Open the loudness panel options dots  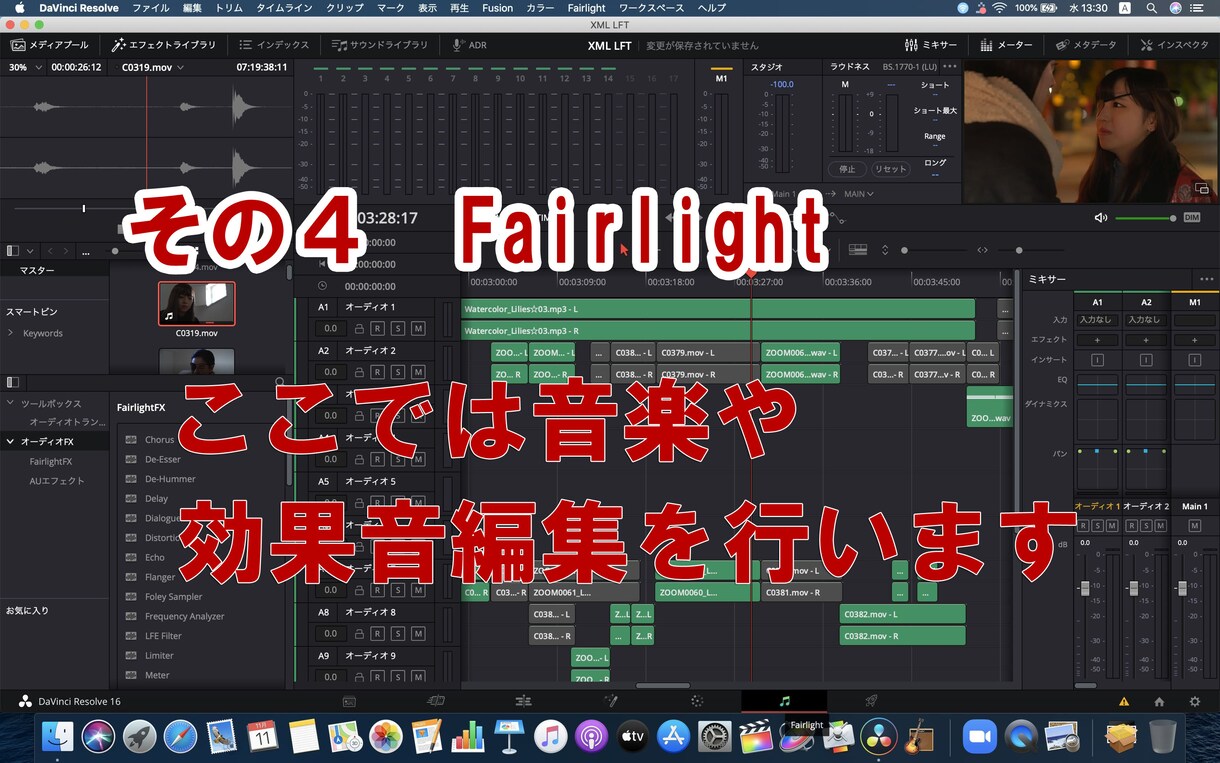tap(949, 67)
